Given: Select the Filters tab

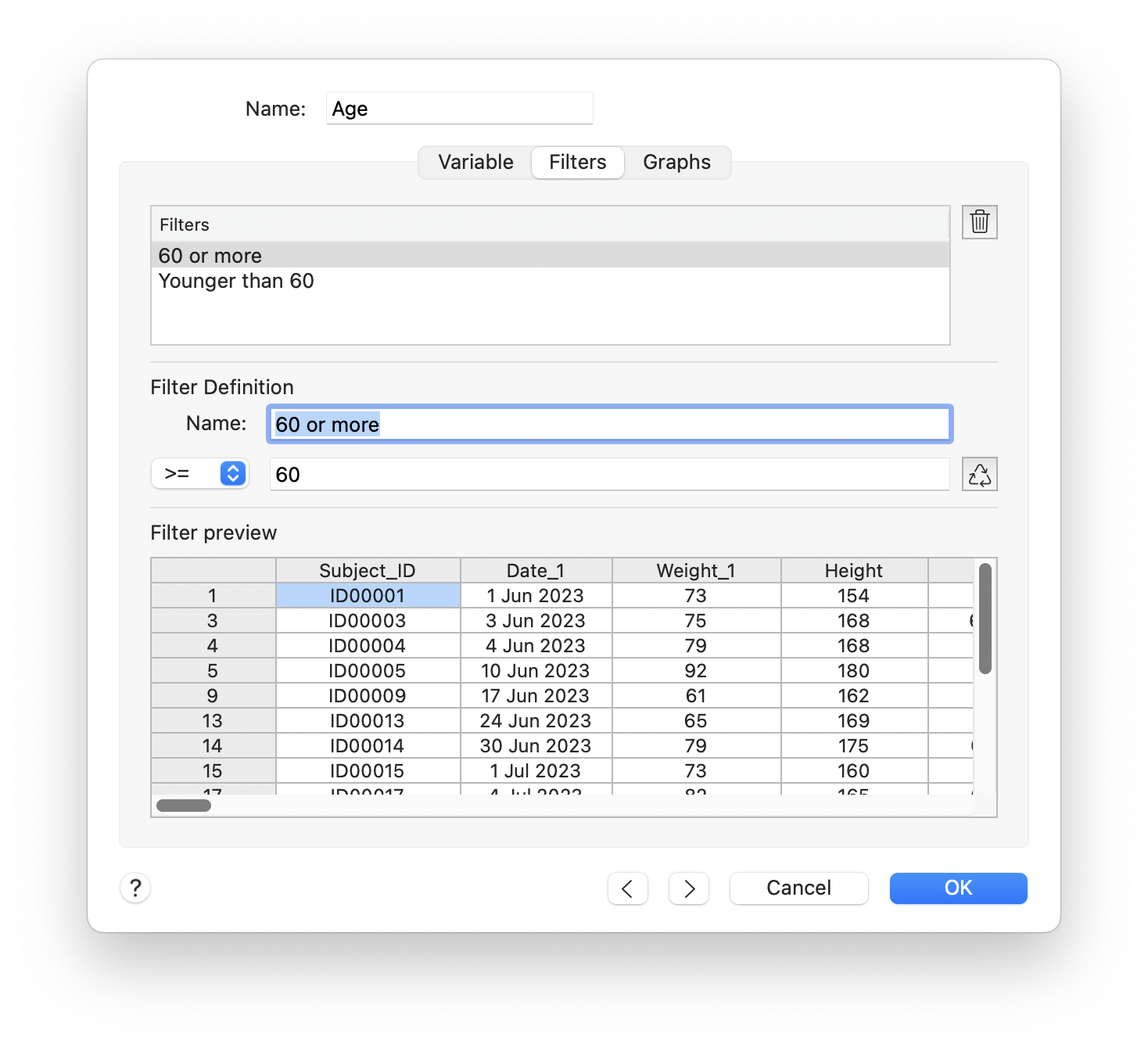Looking at the screenshot, I should (x=577, y=163).
